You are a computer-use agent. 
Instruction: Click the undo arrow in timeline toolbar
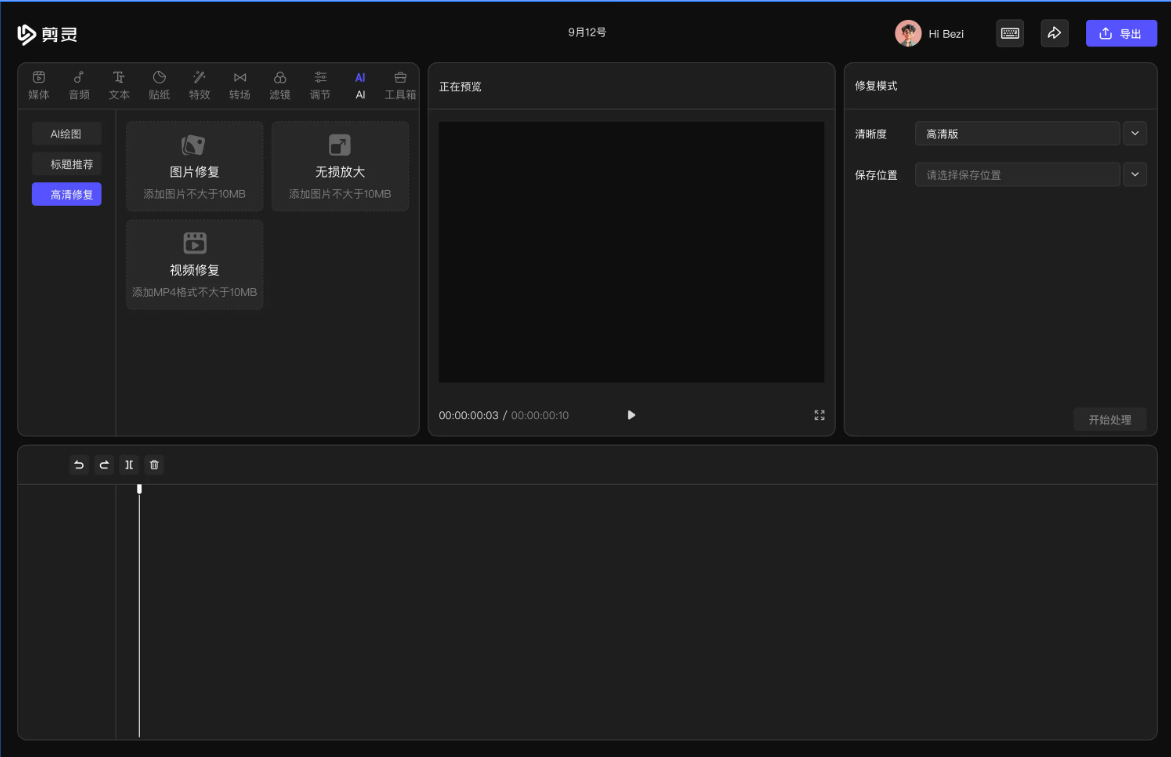79,465
